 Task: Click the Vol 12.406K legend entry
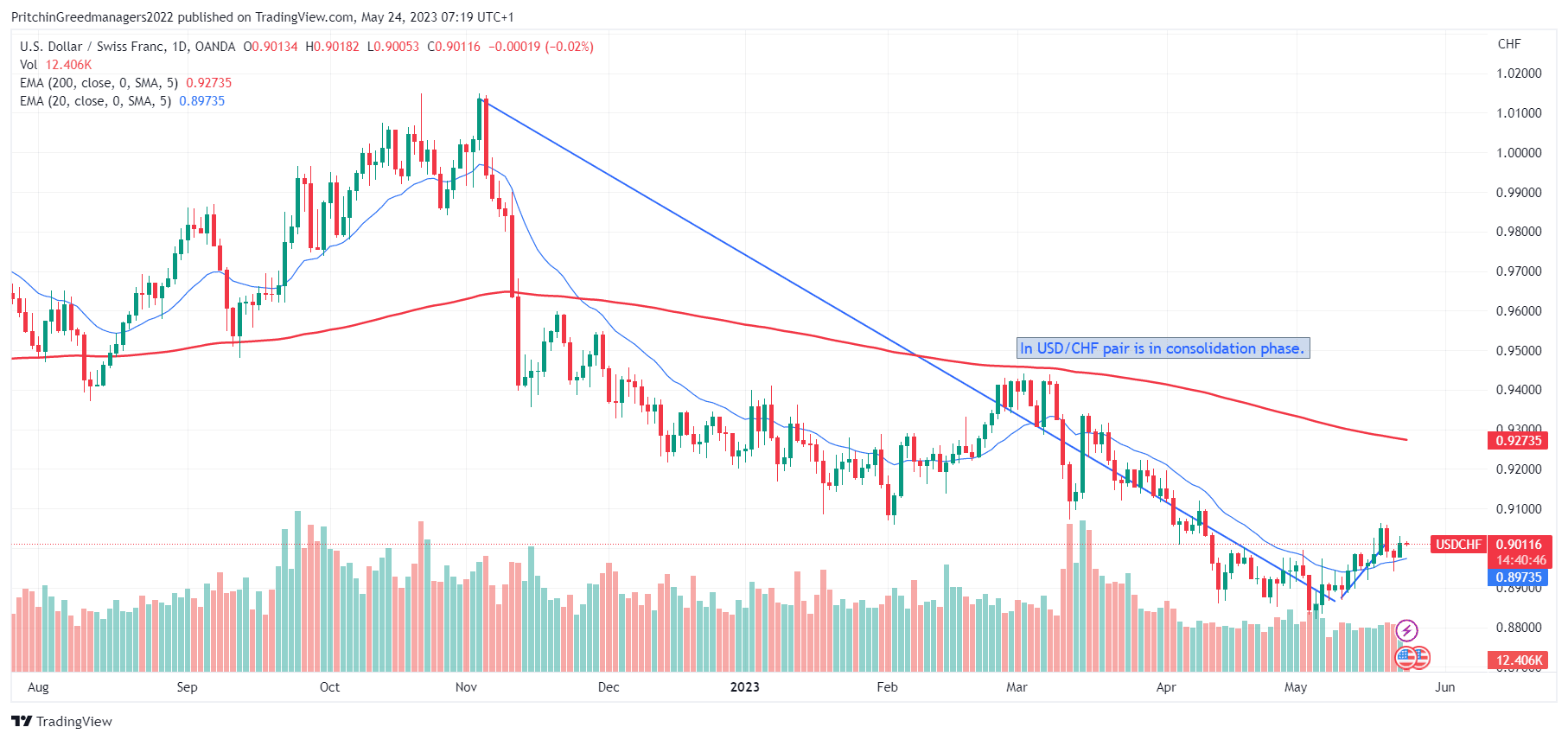click(56, 65)
